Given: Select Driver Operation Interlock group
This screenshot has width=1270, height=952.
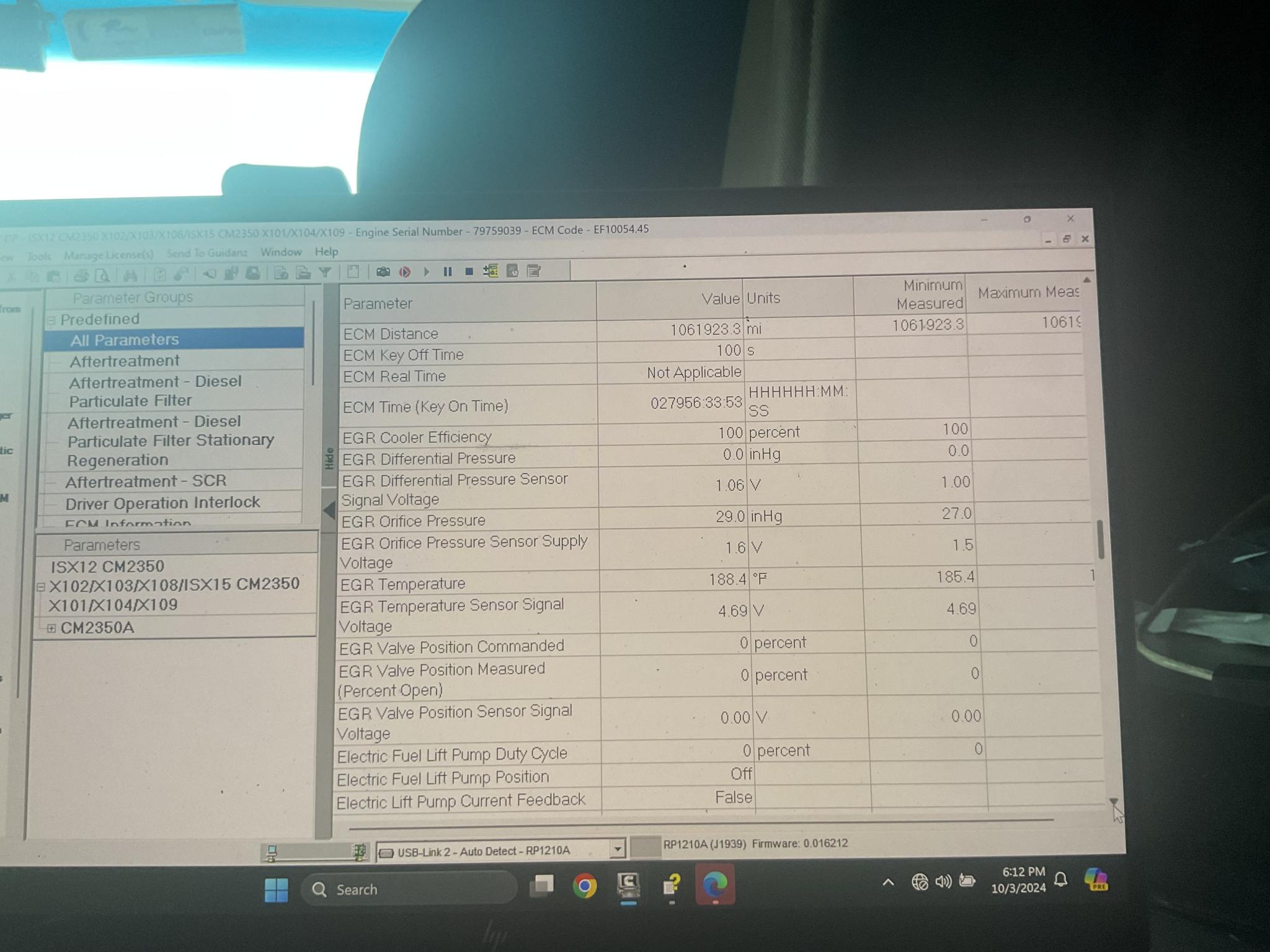Looking at the screenshot, I should [x=171, y=503].
